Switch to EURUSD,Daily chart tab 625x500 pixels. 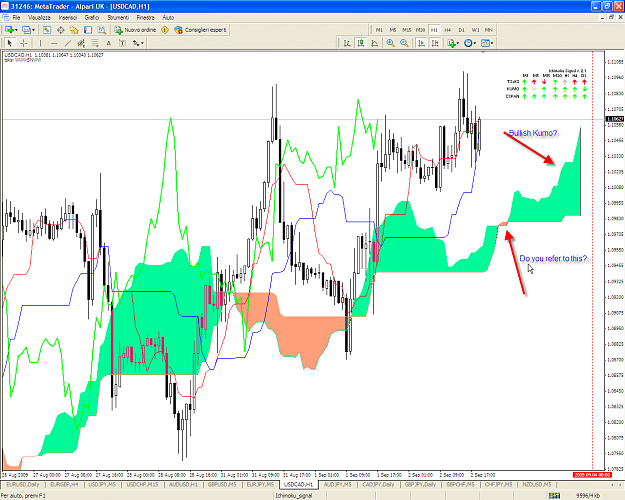tap(23, 484)
